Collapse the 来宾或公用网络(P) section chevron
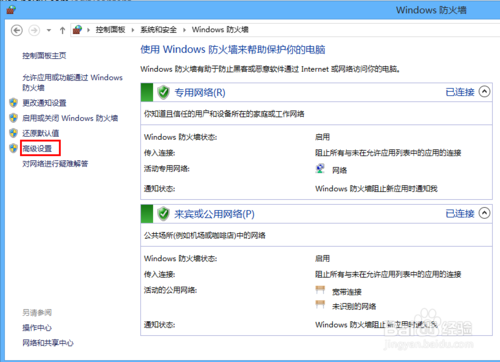The width and height of the screenshot is (500, 362). tap(484, 213)
